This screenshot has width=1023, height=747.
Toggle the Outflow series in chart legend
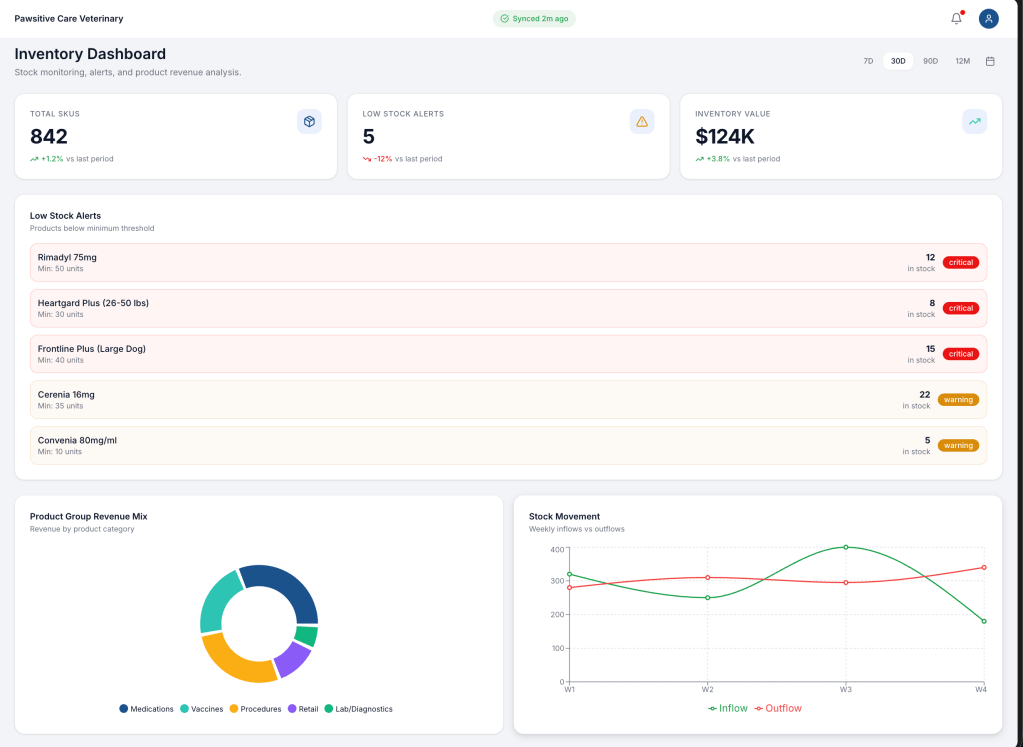click(778, 708)
